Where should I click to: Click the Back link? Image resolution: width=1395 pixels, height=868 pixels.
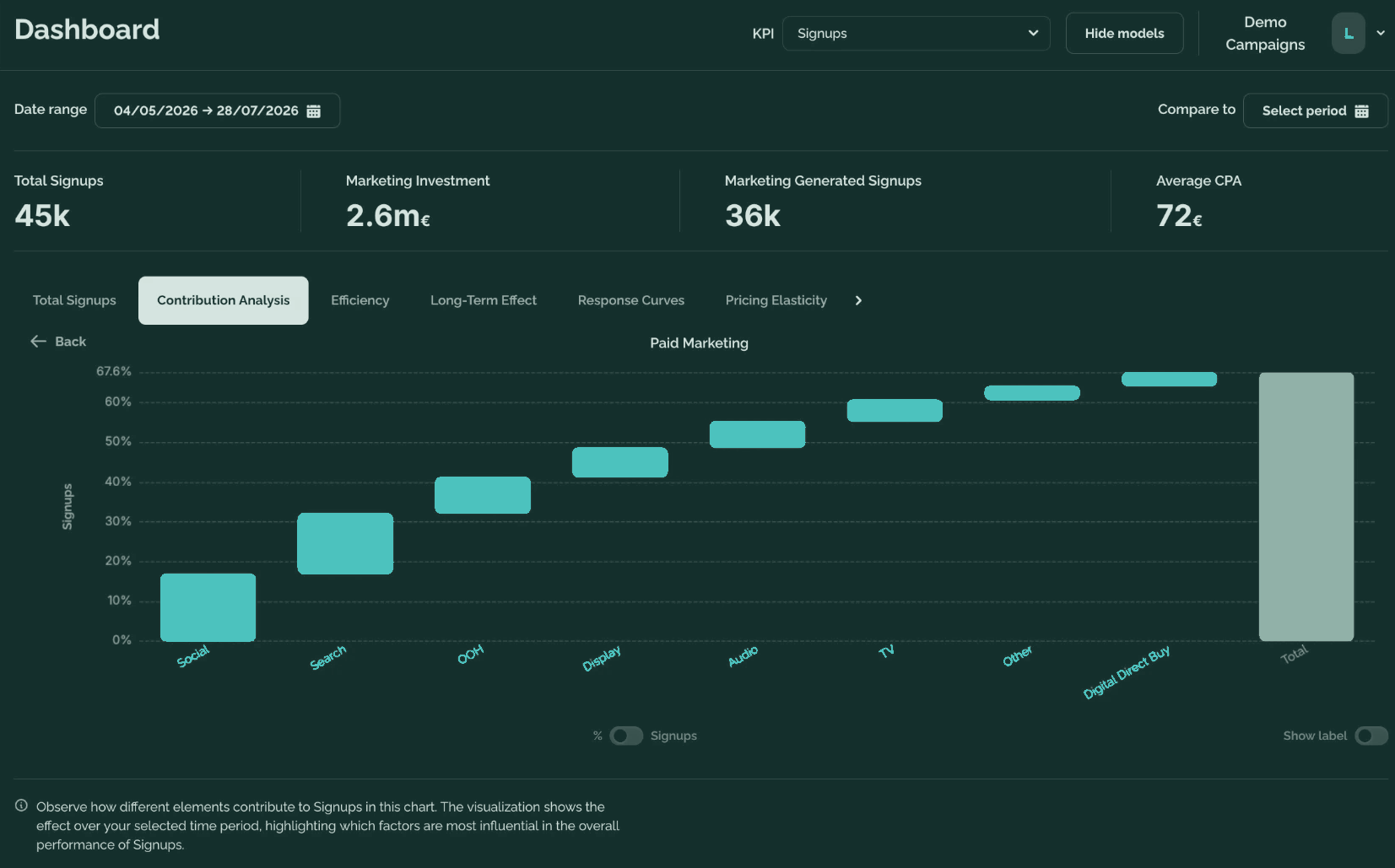click(x=58, y=342)
